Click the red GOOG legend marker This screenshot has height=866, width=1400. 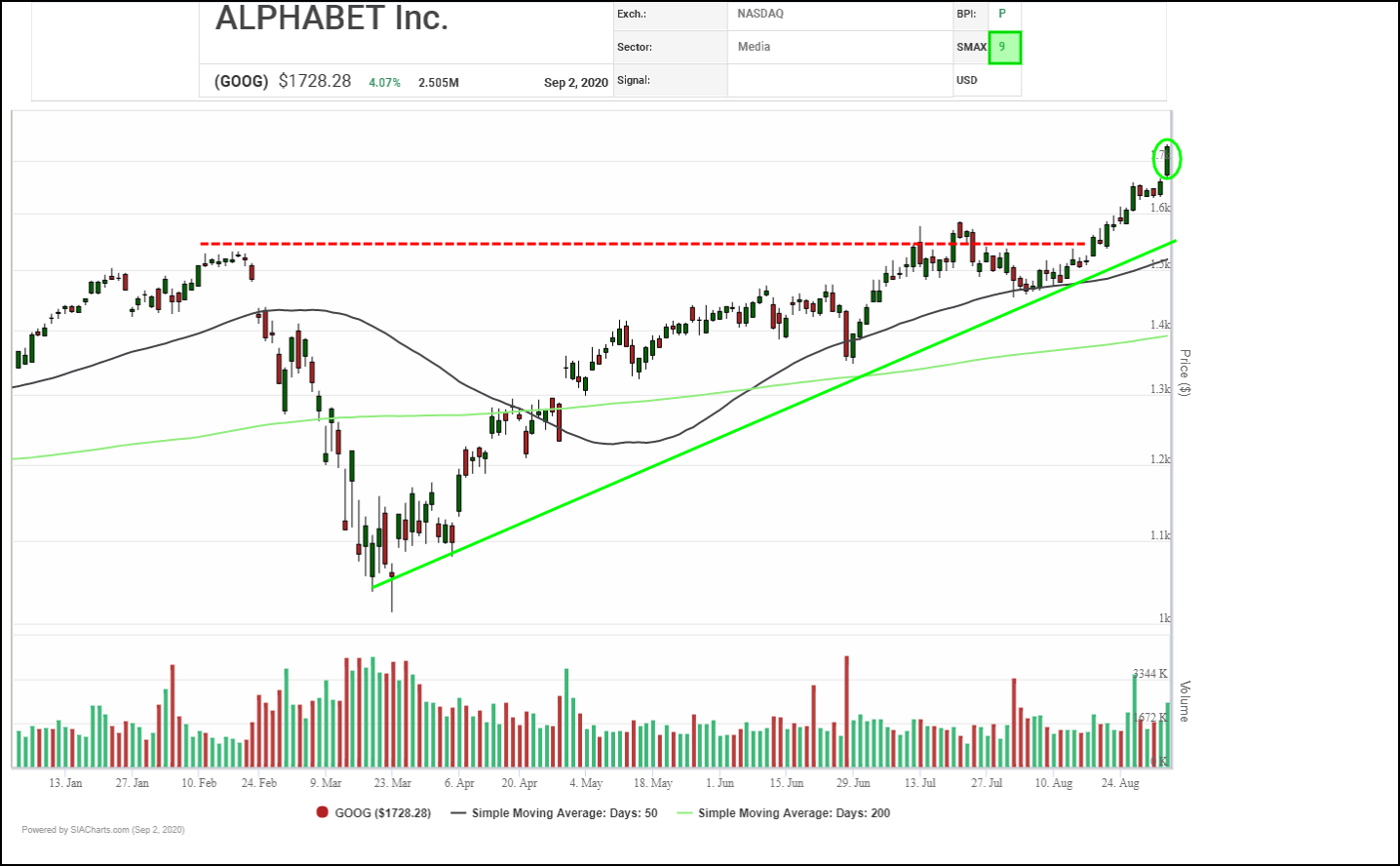(322, 812)
